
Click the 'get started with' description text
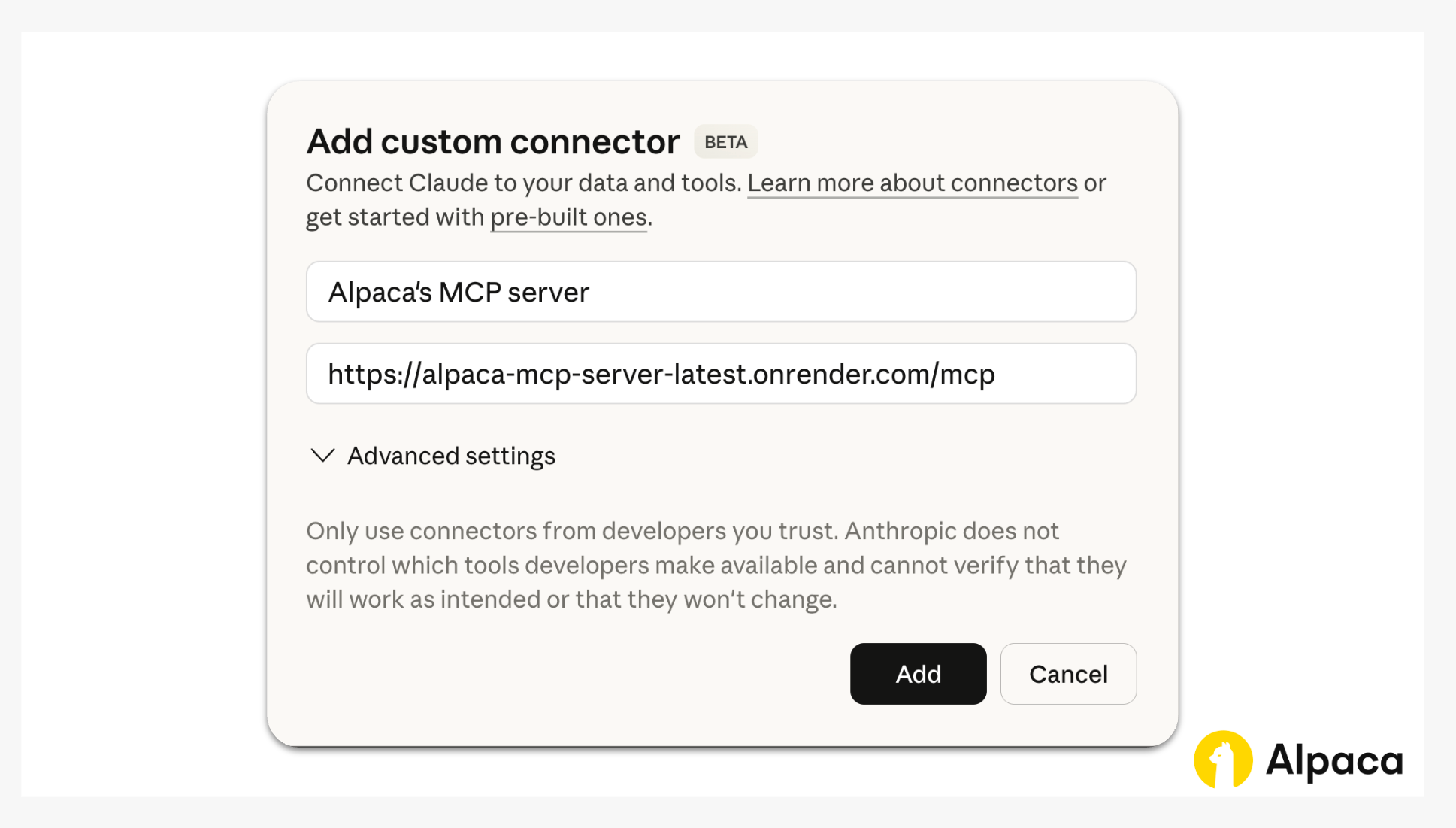click(395, 217)
